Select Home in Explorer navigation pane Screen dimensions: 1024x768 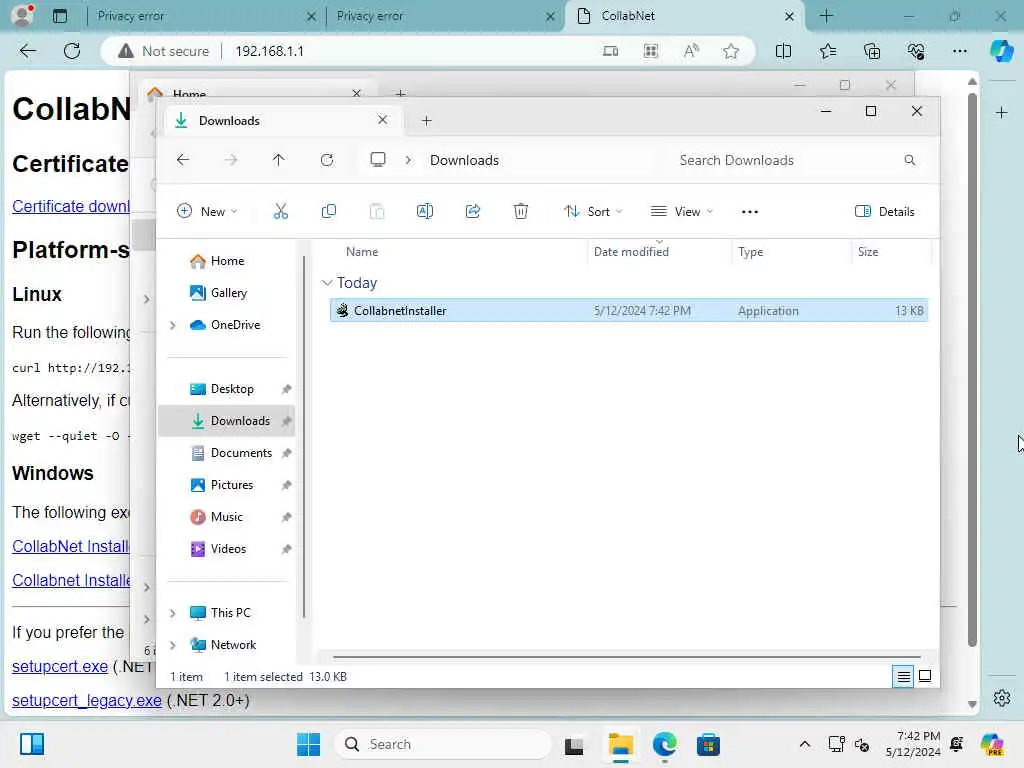(226, 261)
